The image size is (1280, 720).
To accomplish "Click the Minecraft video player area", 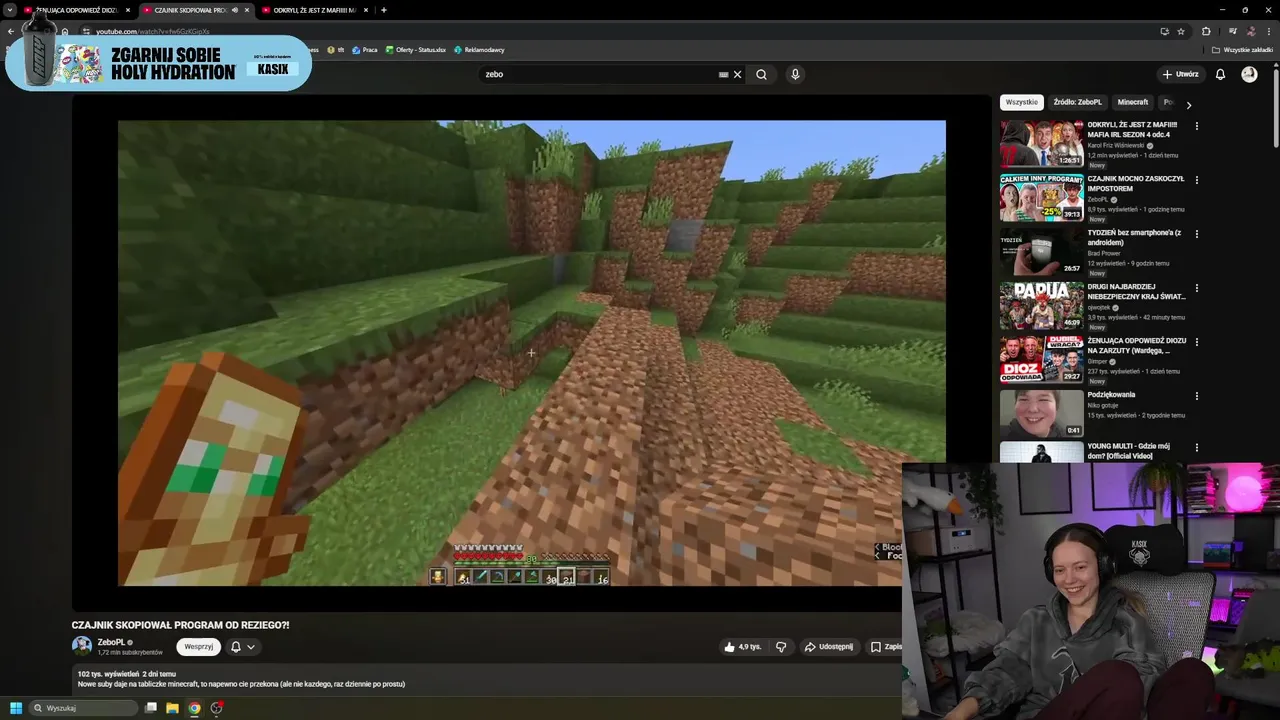I will click(x=531, y=352).
